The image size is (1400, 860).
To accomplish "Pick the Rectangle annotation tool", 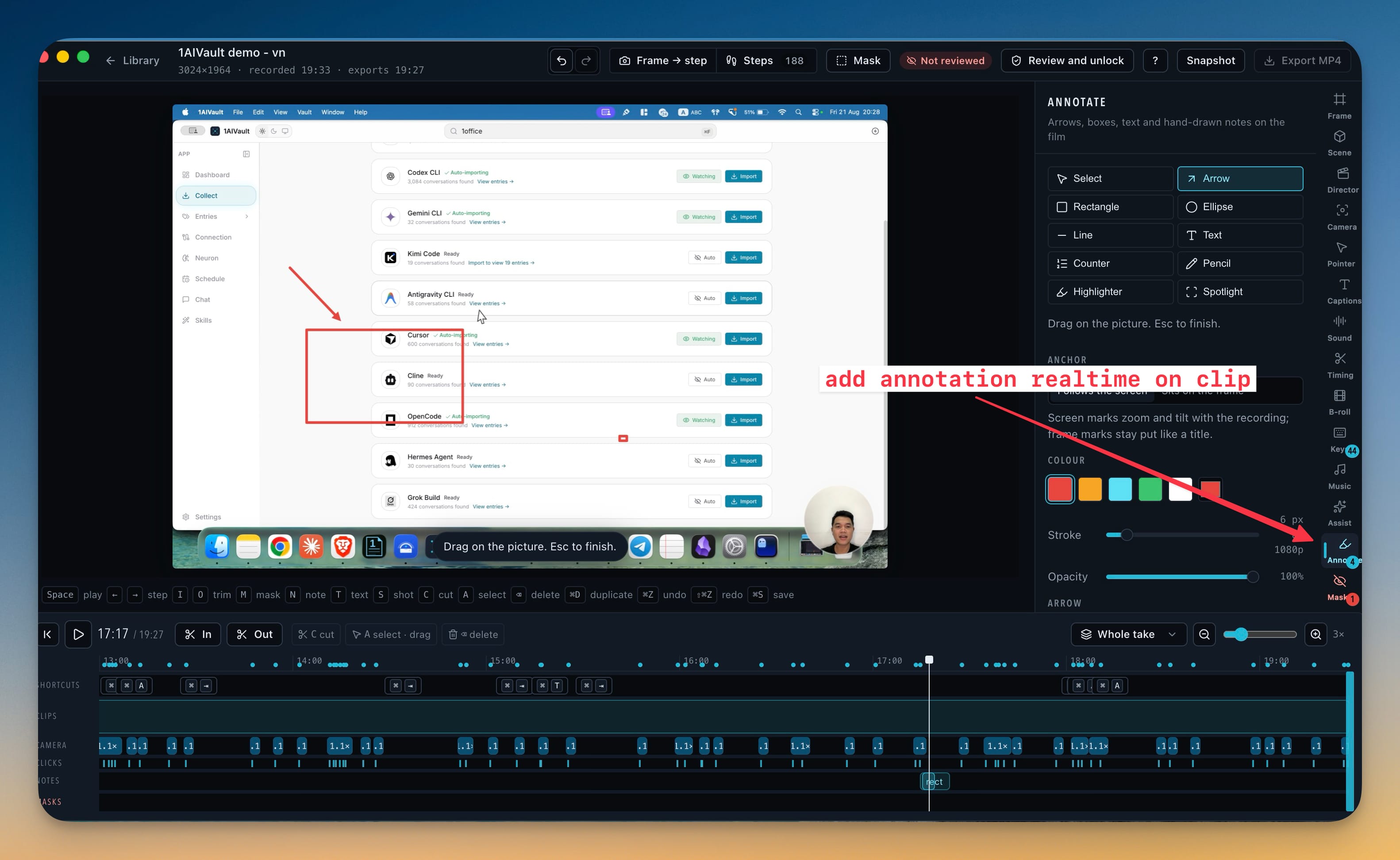I will click(1110, 207).
